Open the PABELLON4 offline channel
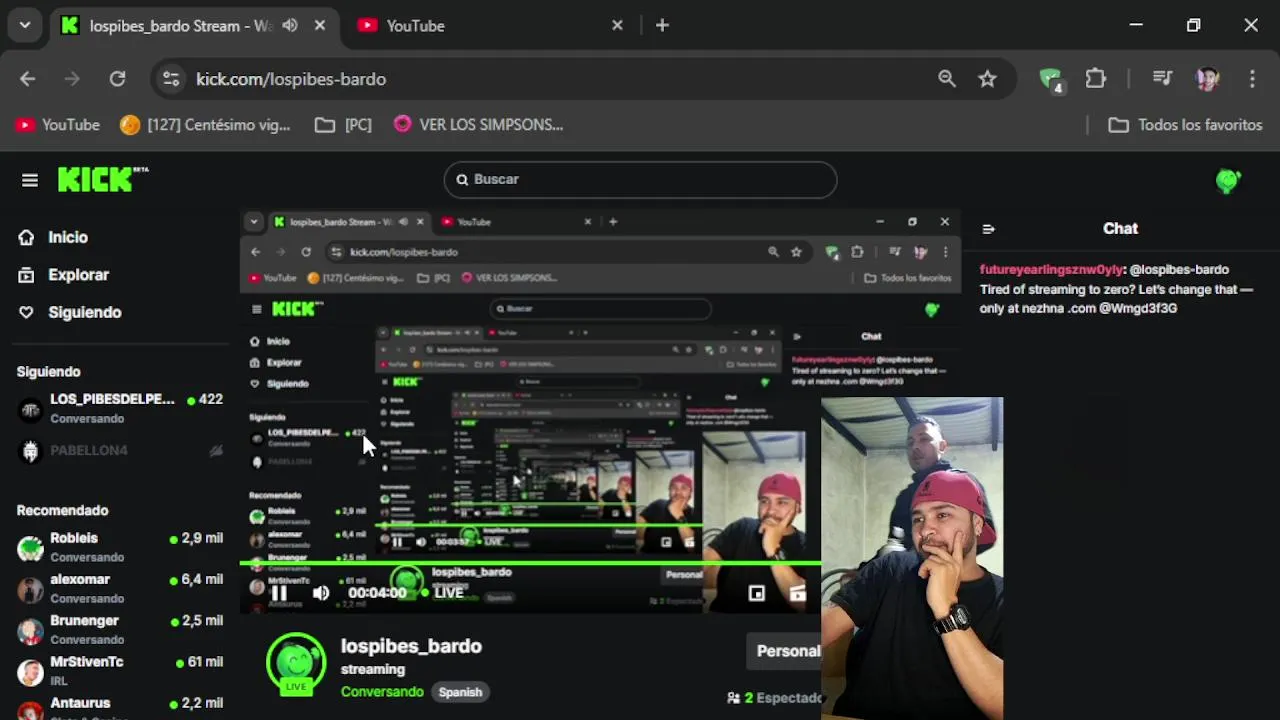Image resolution: width=1280 pixels, height=720 pixels. pyautogui.click(x=120, y=451)
